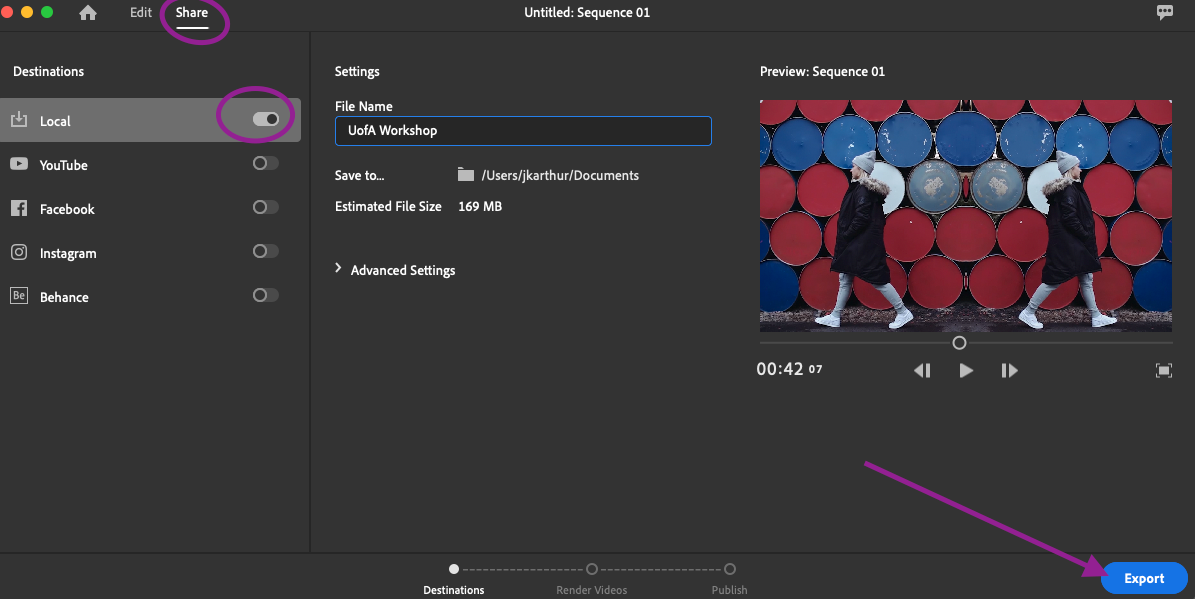Image resolution: width=1195 pixels, height=599 pixels.
Task: Step forward one frame in preview
Action: (1009, 370)
